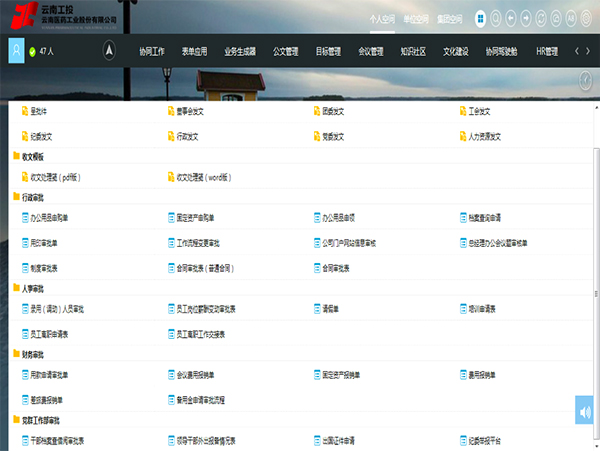Click the 制度审批表 form icon

tap(25, 268)
